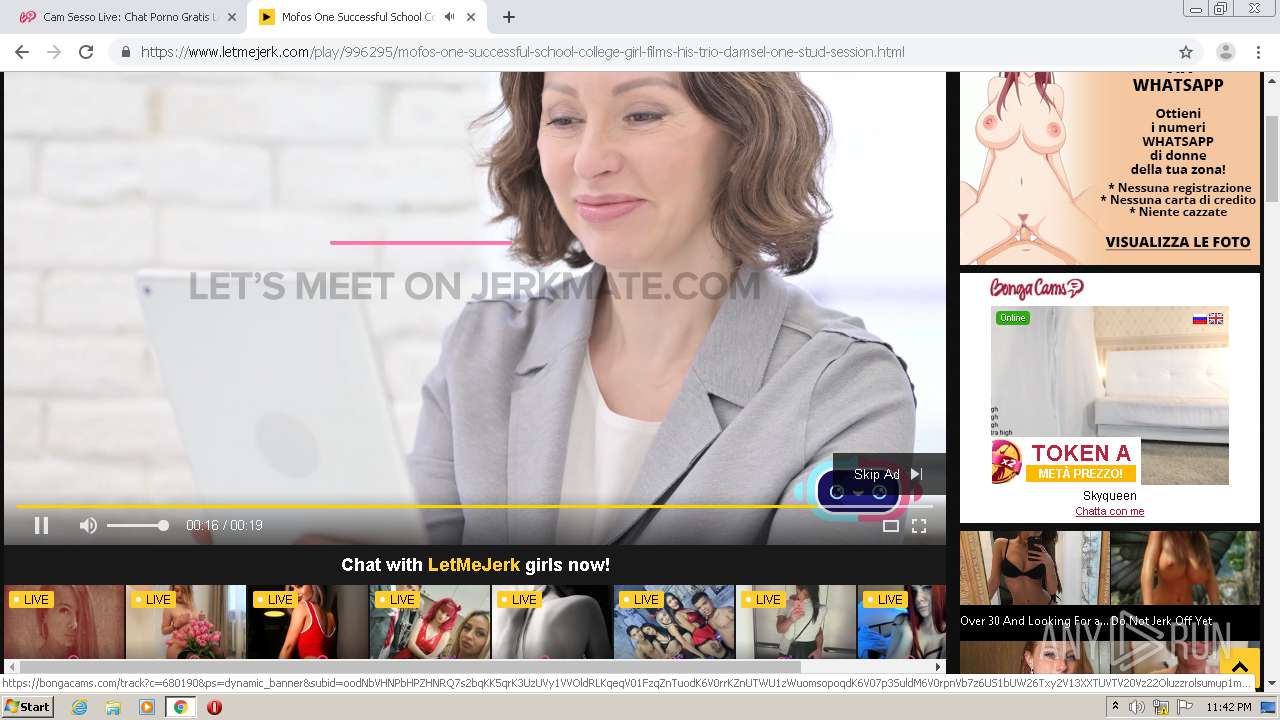Toggle theater mode in the player
This screenshot has height=720, width=1280.
(890, 526)
